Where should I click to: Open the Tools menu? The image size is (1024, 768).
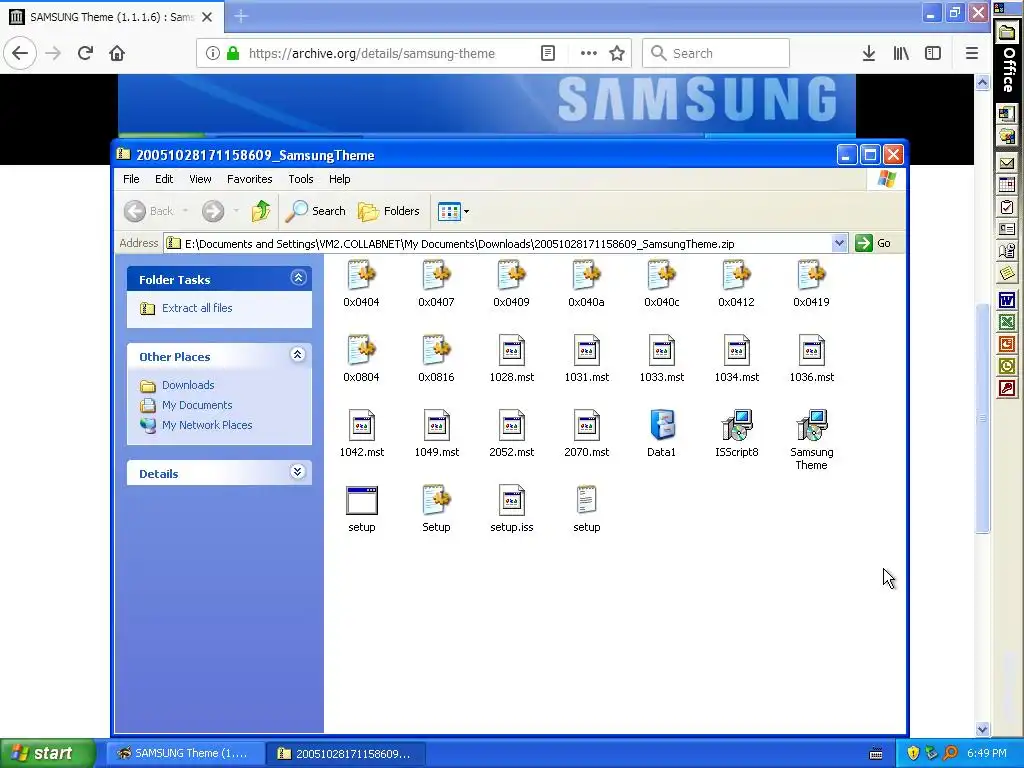[300, 179]
